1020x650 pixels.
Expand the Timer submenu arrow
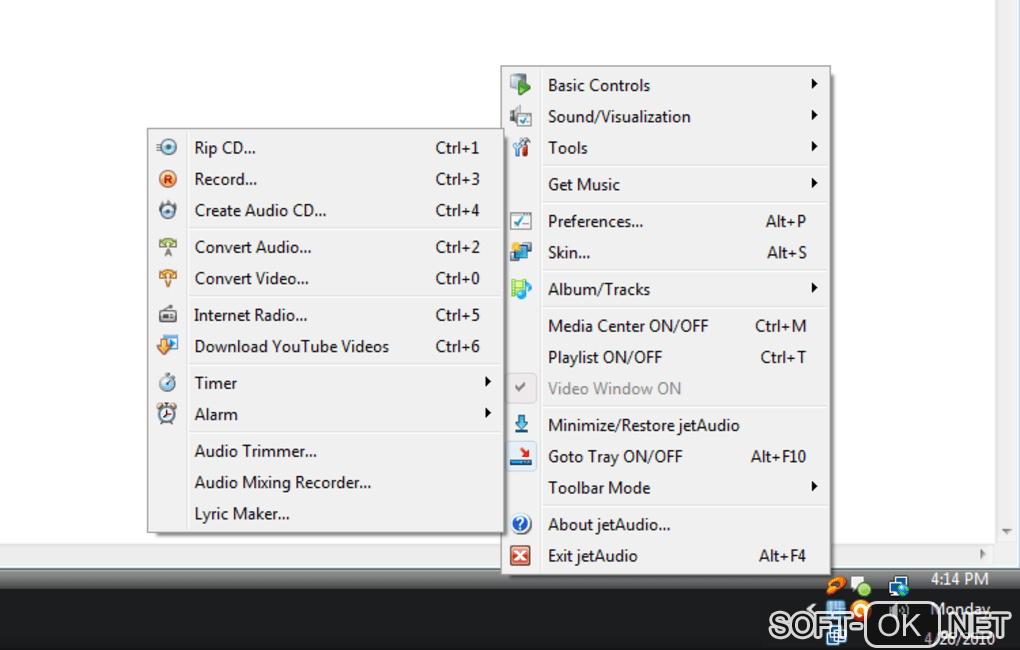coord(487,381)
